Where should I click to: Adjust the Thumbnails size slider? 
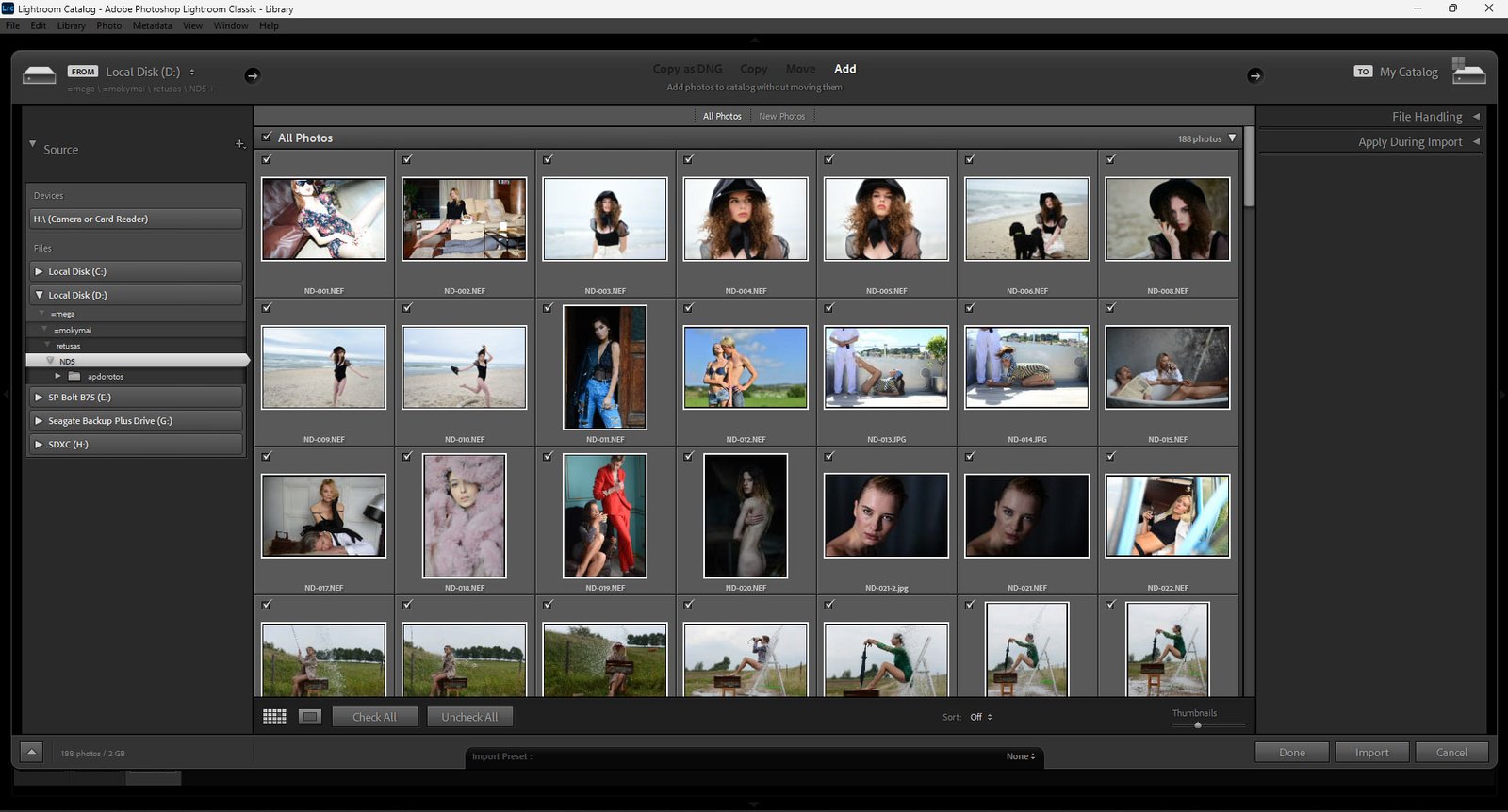tap(1198, 724)
